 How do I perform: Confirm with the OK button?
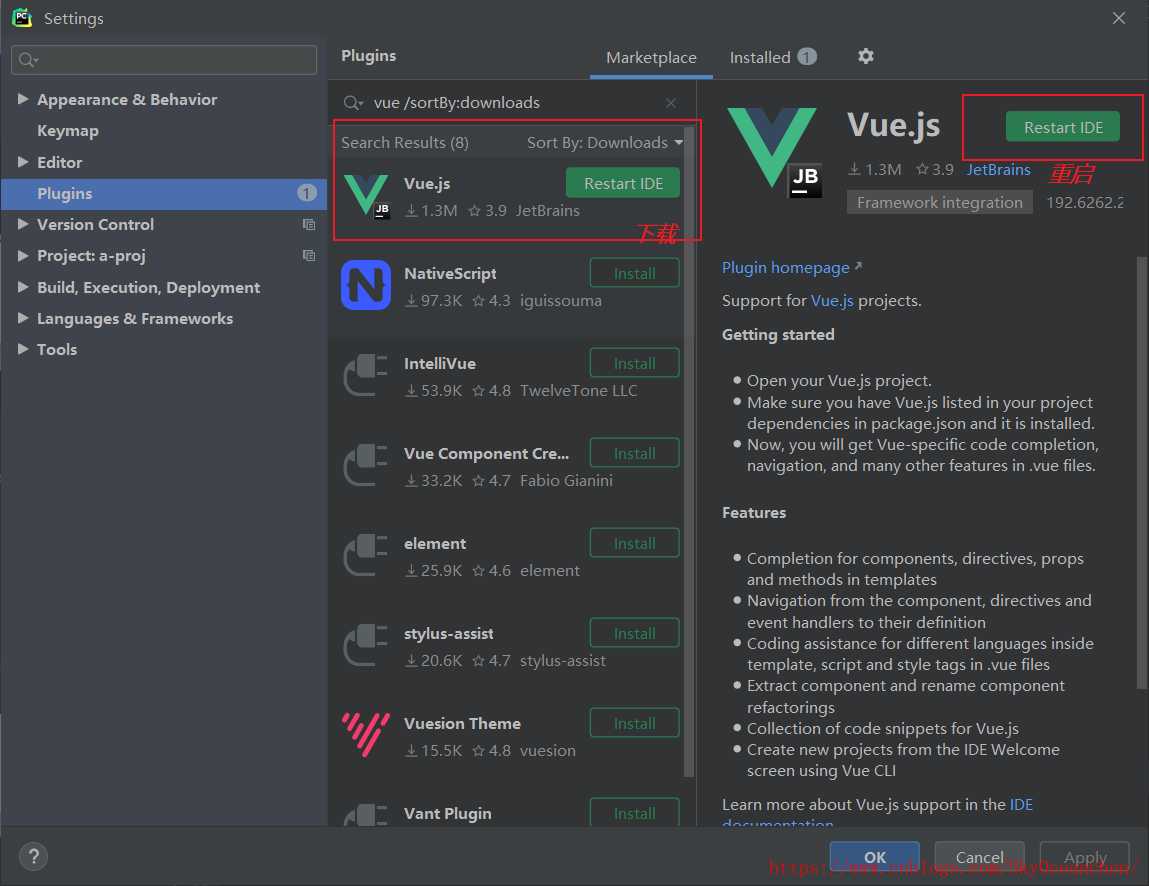click(x=874, y=857)
